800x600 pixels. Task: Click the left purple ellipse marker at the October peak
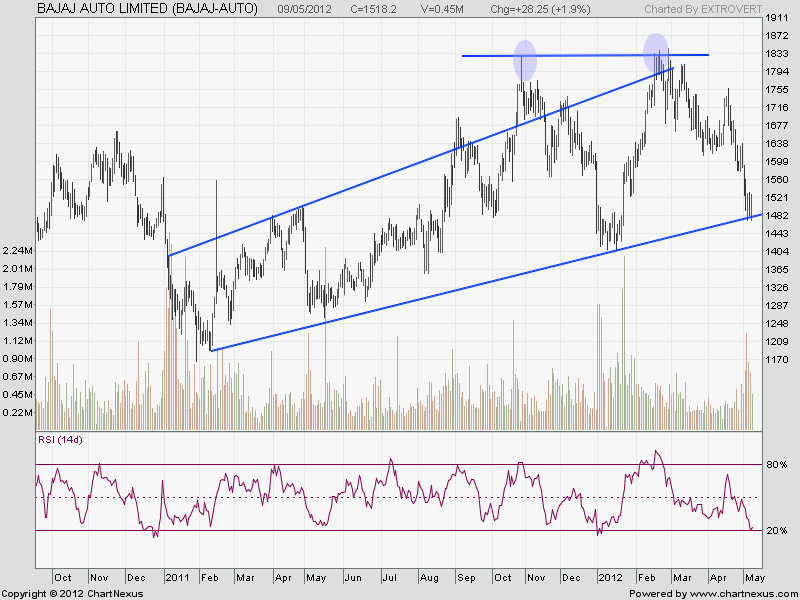click(525, 61)
